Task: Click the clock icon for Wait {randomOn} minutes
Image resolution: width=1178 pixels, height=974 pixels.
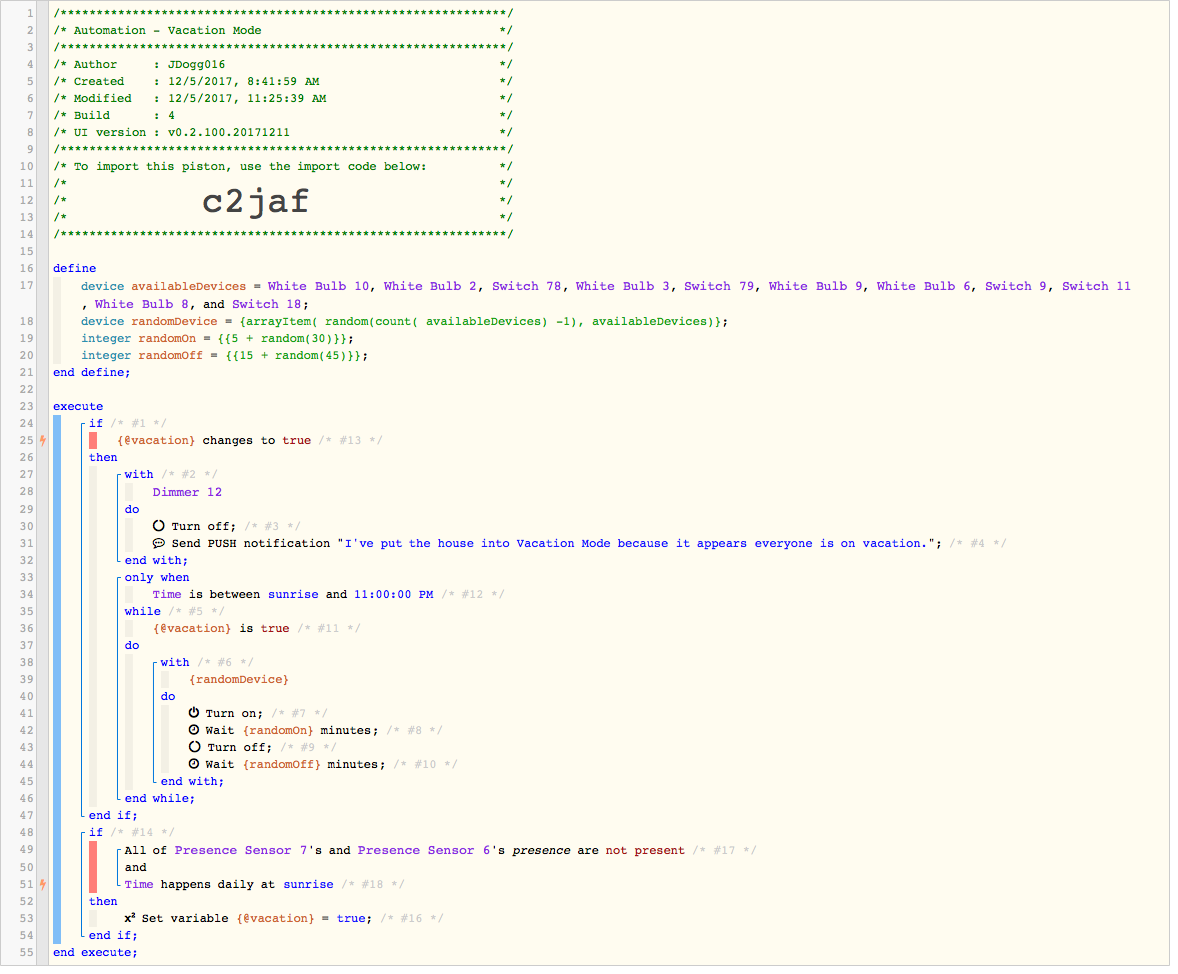Action: pyautogui.click(x=194, y=731)
